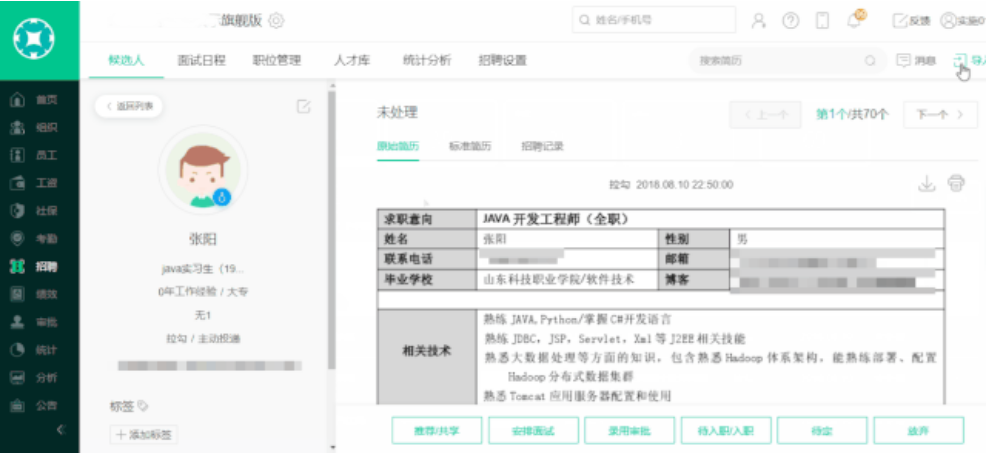Print the resume with the printer icon
989x453 pixels.
tap(956, 183)
